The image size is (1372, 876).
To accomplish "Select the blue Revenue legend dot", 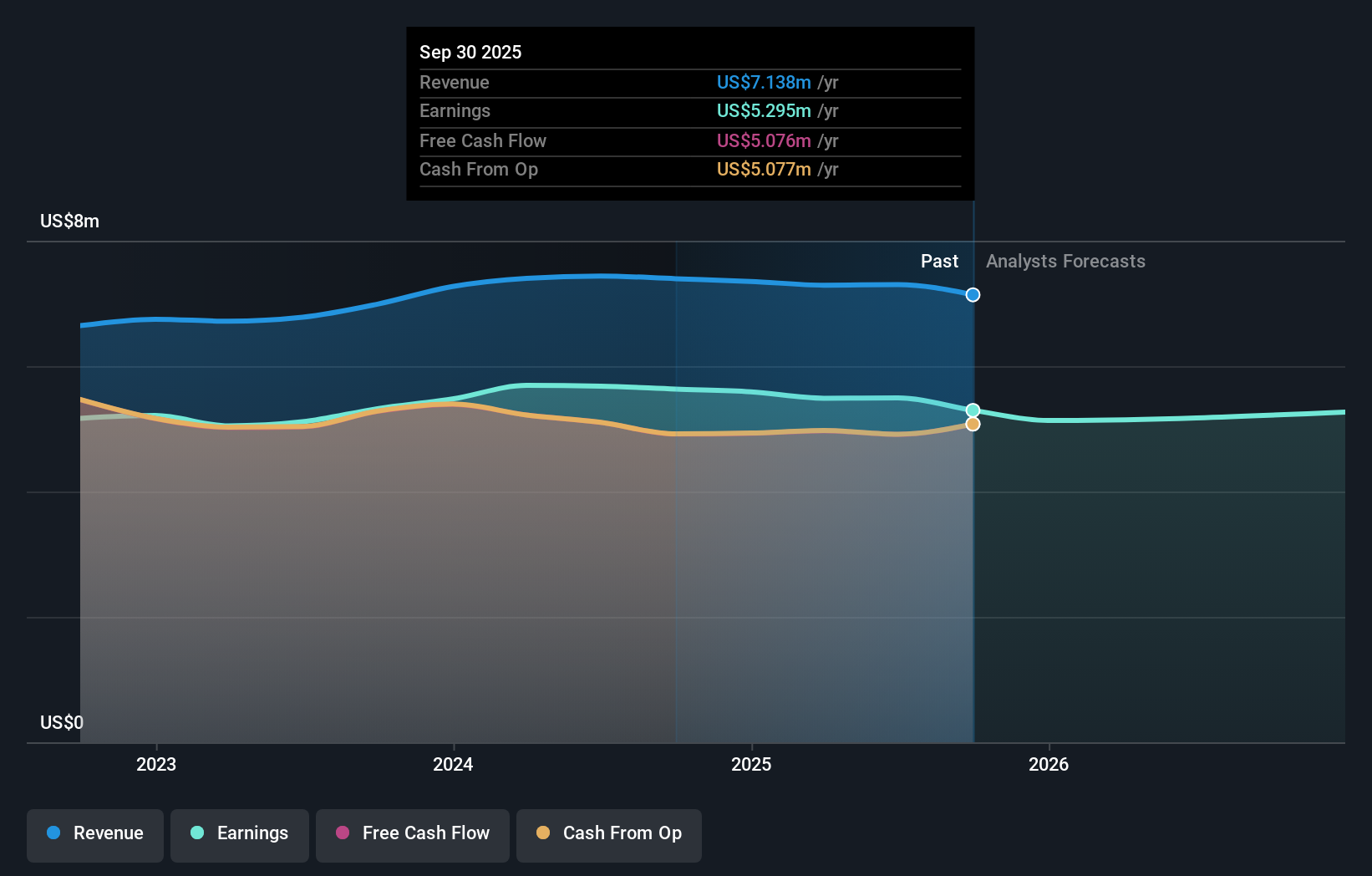I will [x=53, y=833].
